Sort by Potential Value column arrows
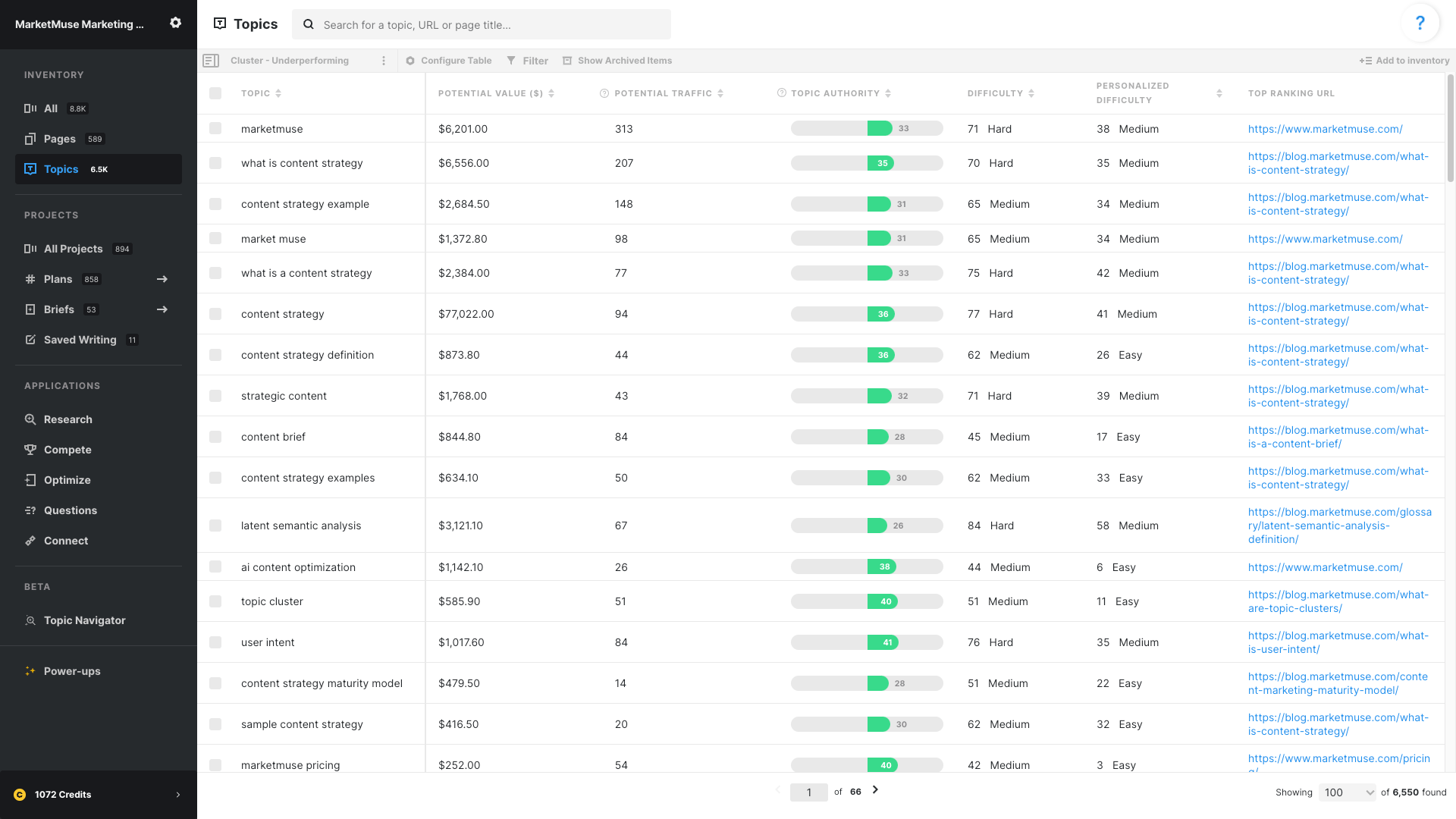The image size is (1456, 819). 551,93
